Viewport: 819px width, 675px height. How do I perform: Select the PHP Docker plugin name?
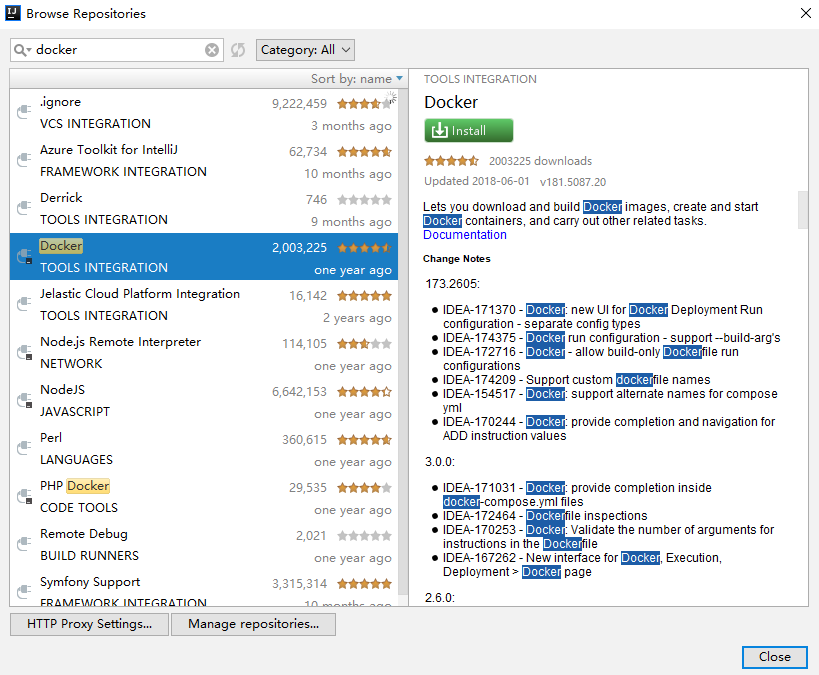[x=75, y=486]
